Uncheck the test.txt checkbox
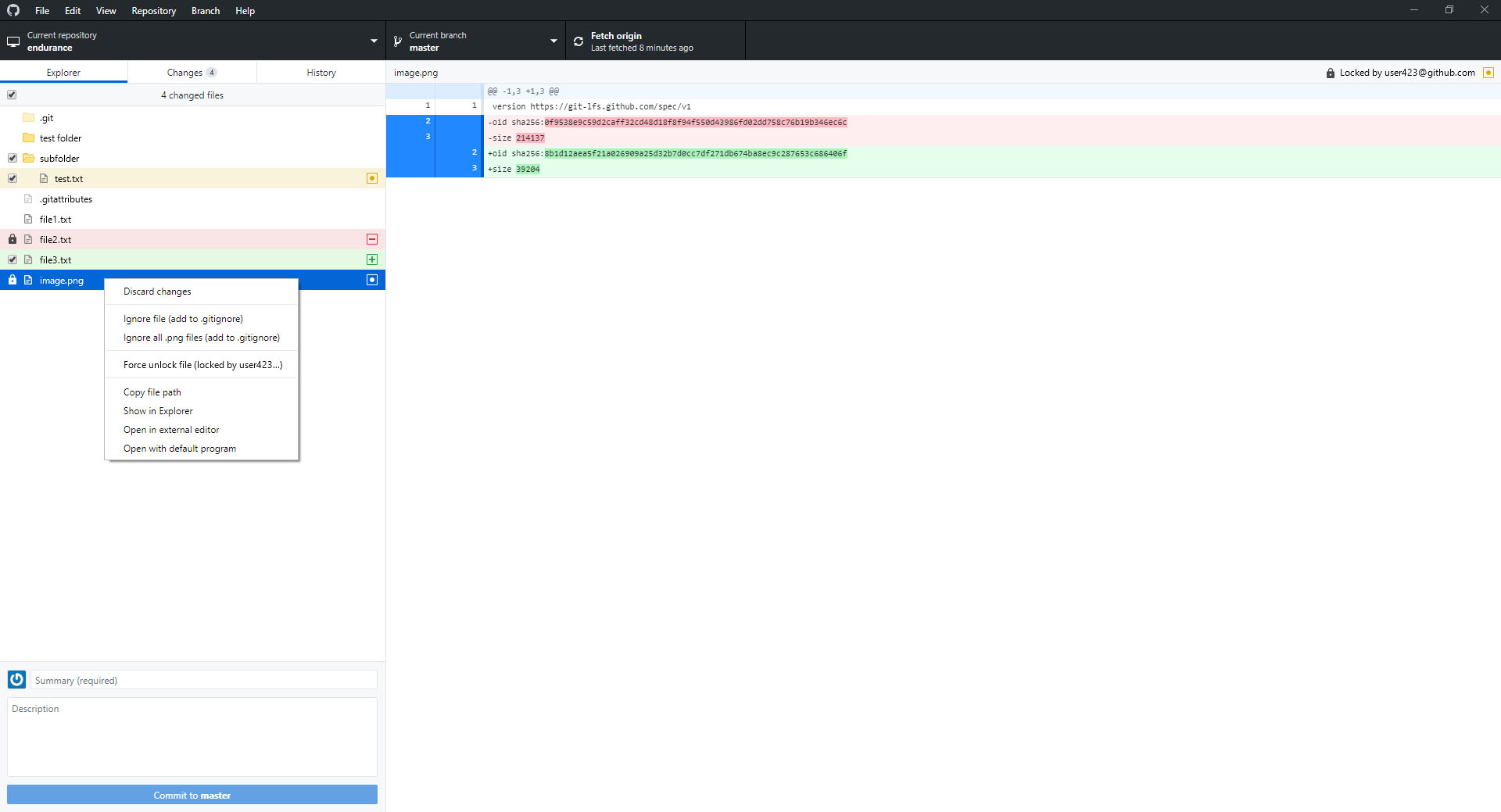 pyautogui.click(x=12, y=178)
